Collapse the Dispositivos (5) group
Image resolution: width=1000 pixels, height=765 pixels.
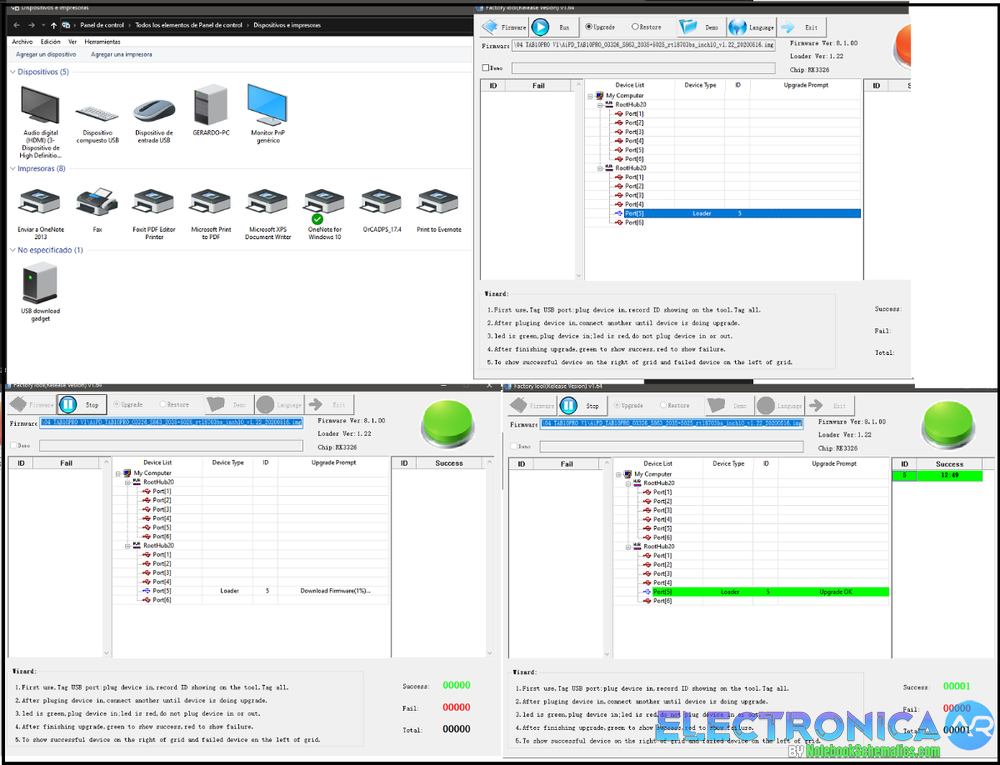(x=13, y=72)
